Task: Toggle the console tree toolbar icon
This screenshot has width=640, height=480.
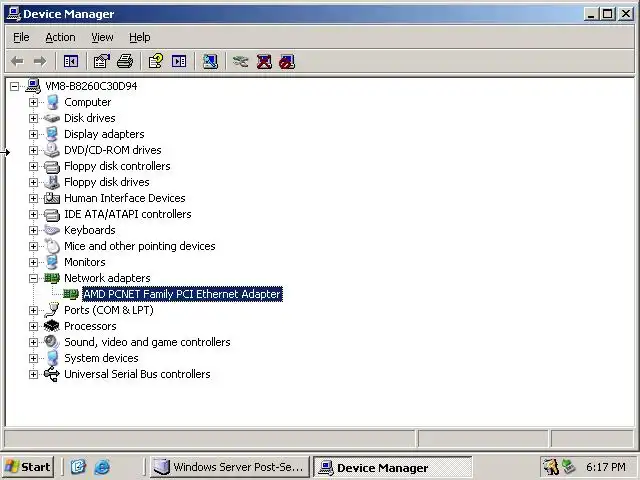Action: point(71,62)
